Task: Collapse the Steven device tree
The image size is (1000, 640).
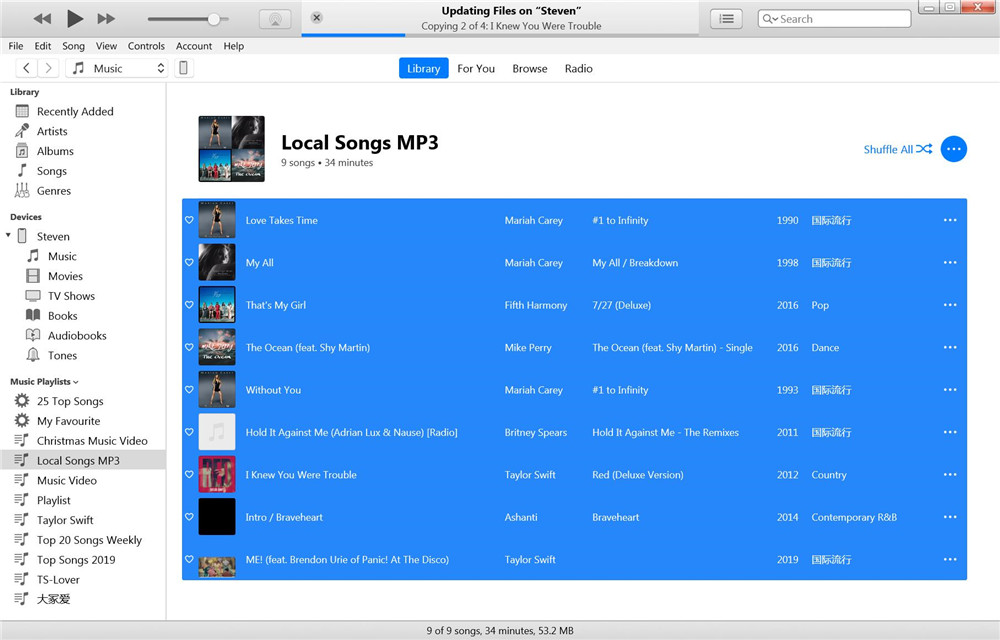Action: [8, 235]
